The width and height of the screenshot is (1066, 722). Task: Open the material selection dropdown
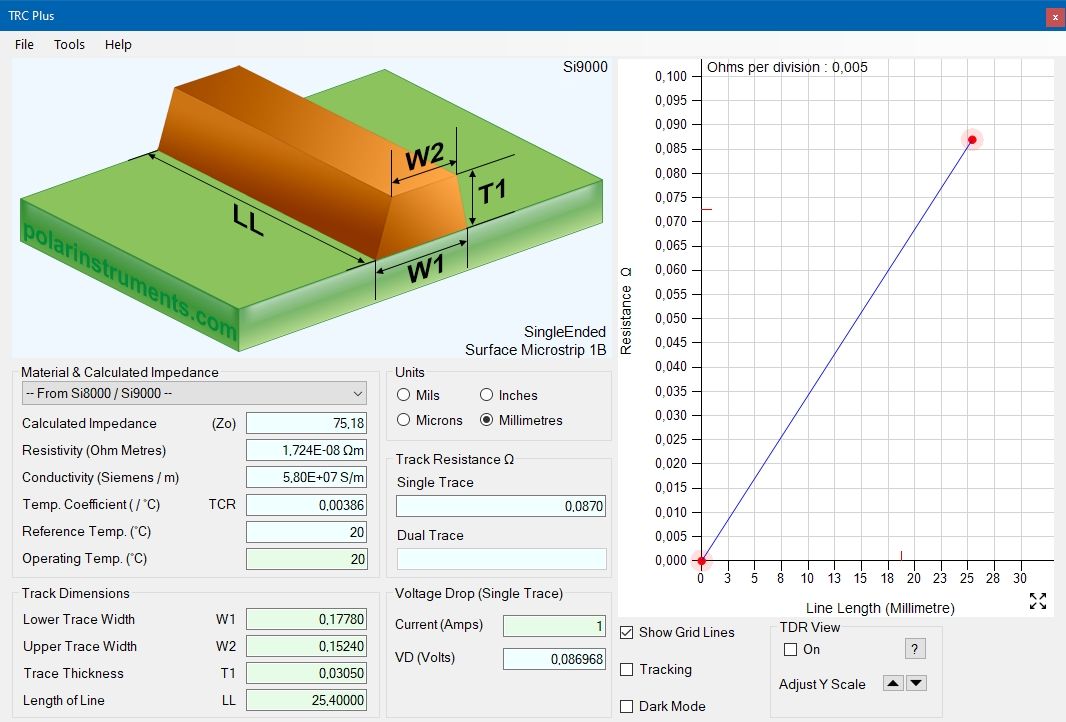coord(194,393)
